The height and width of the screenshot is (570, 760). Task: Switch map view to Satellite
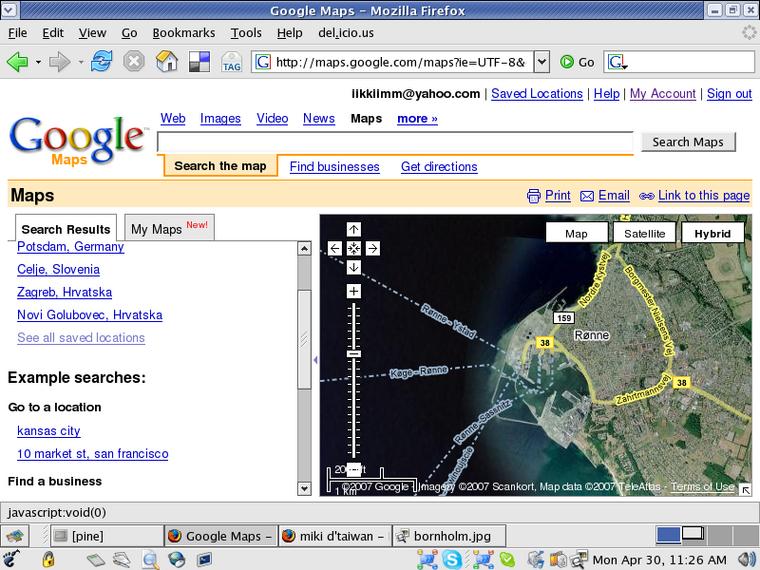coord(644,234)
